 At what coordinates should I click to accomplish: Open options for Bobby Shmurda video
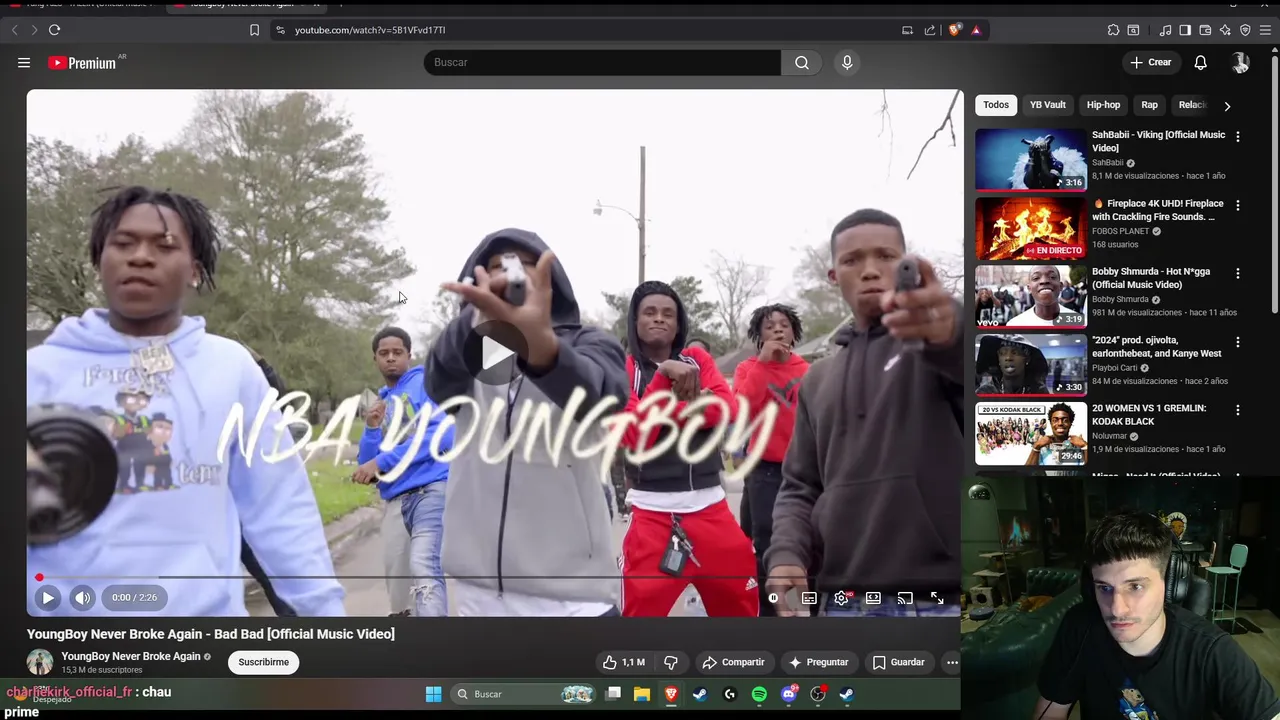pyautogui.click(x=1238, y=273)
